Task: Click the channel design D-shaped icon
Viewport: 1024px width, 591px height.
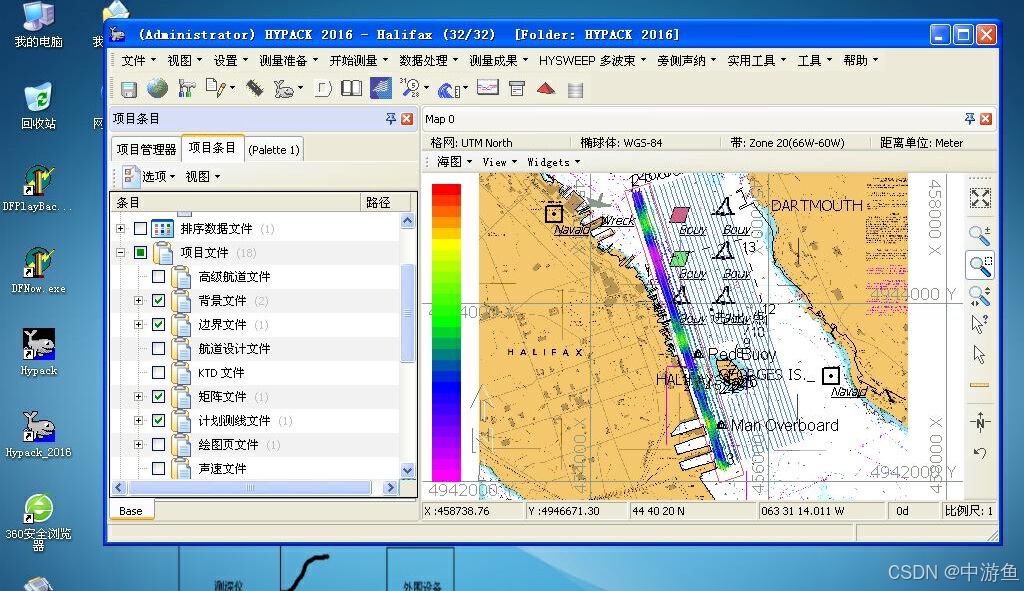Action: point(323,88)
